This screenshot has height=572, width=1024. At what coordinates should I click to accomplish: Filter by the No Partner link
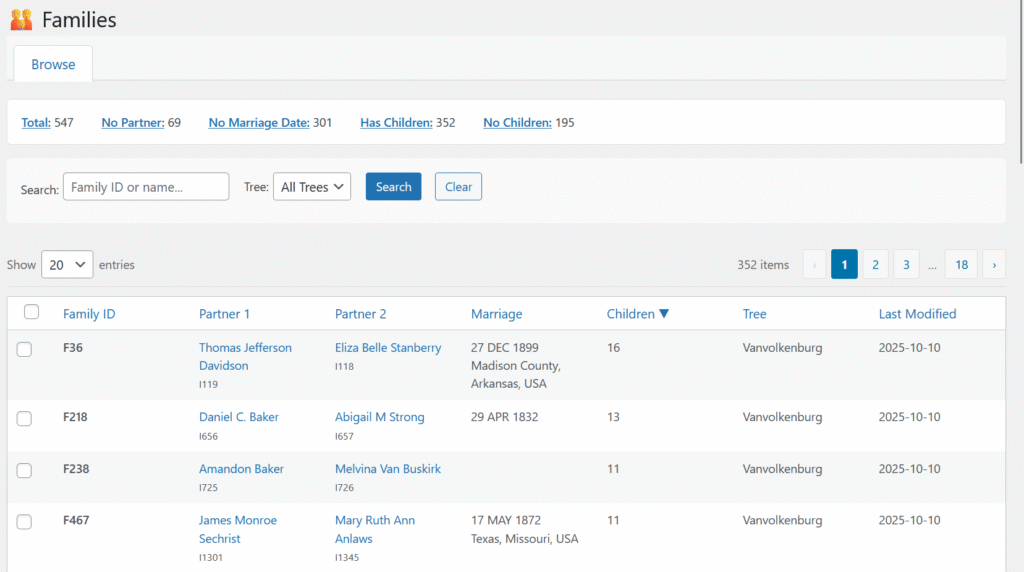132,123
